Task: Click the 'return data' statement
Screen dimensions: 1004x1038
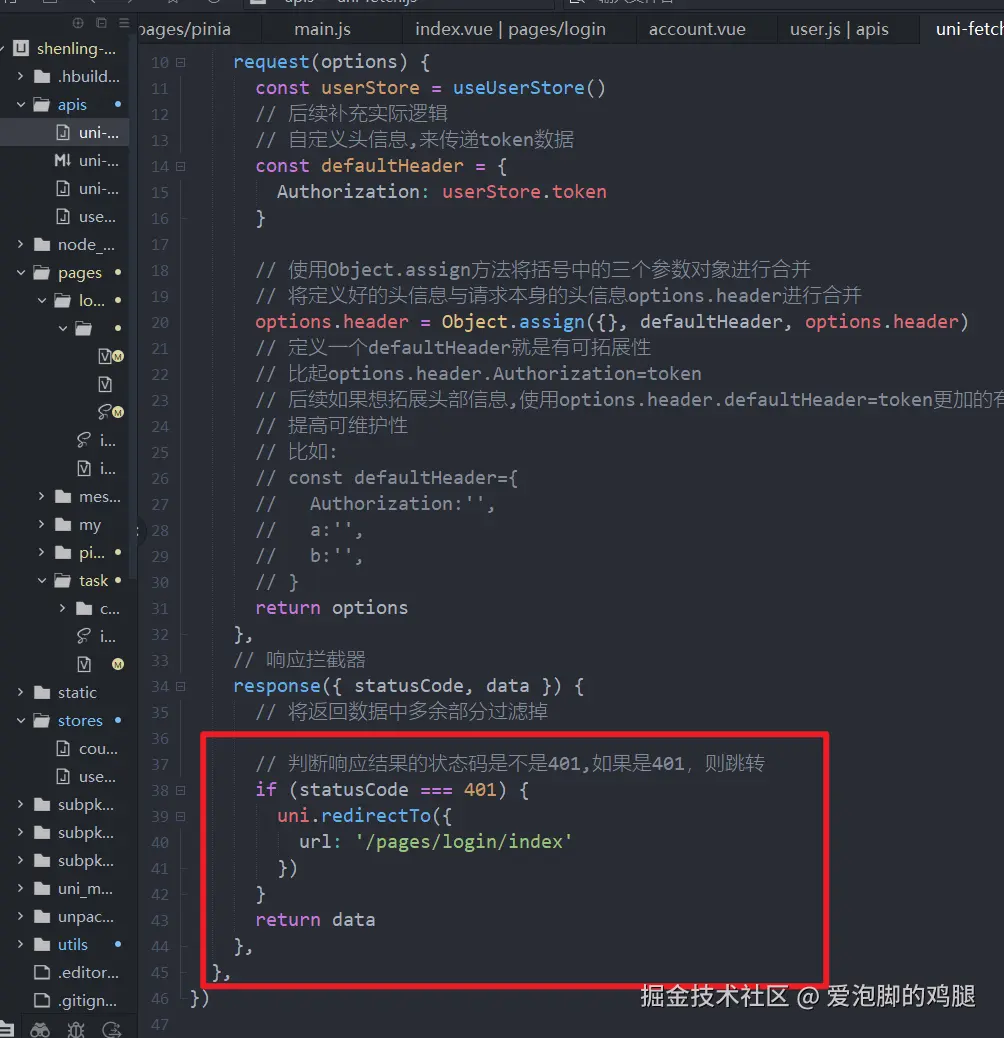Action: 315,920
